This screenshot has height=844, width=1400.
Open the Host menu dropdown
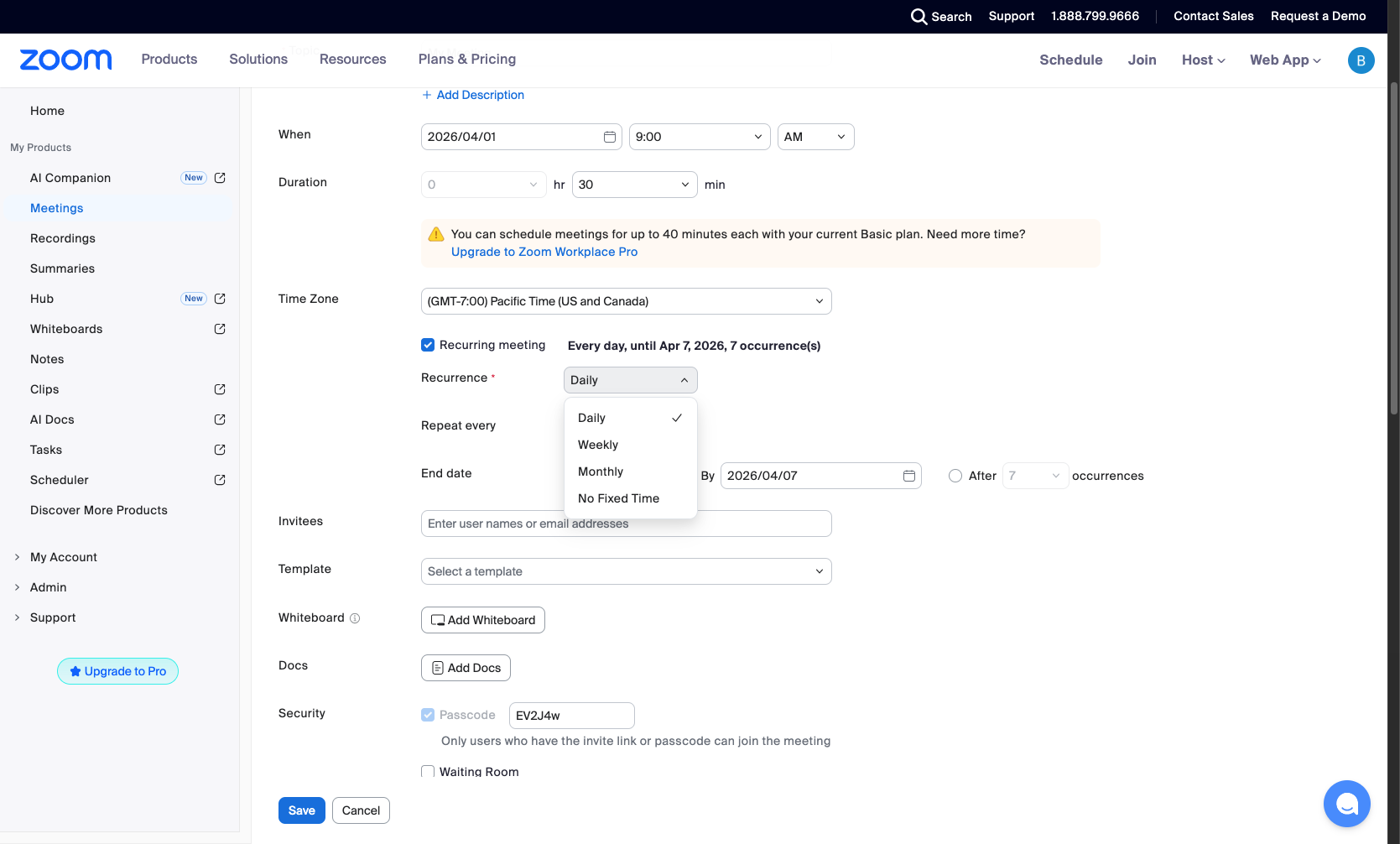1204,60
